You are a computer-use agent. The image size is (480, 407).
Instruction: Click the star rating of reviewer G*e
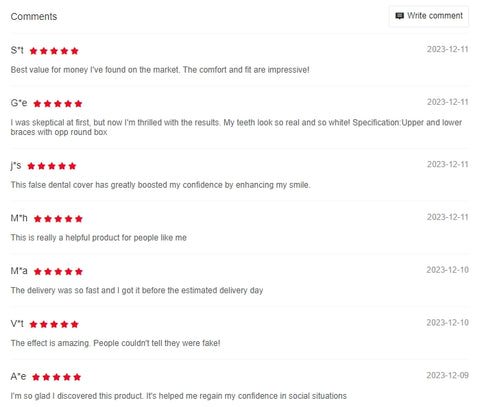coord(58,104)
